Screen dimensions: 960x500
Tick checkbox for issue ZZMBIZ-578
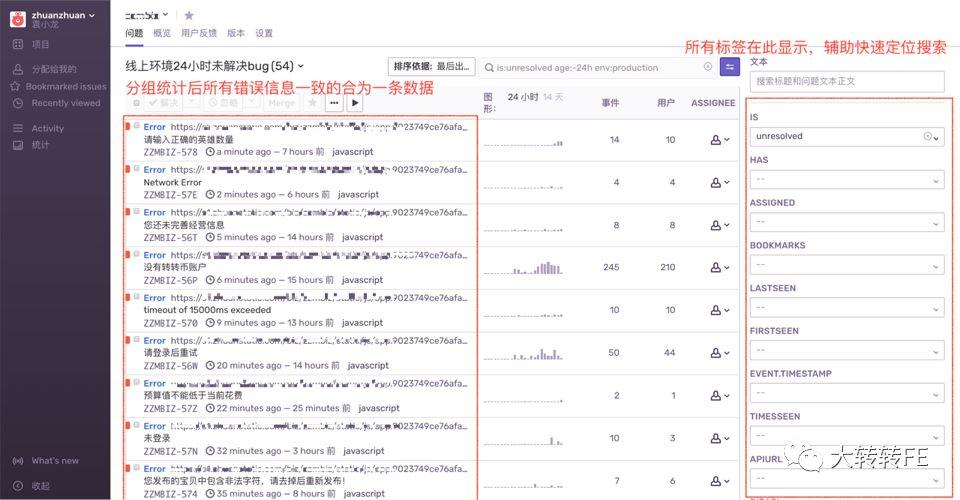tap(137, 125)
